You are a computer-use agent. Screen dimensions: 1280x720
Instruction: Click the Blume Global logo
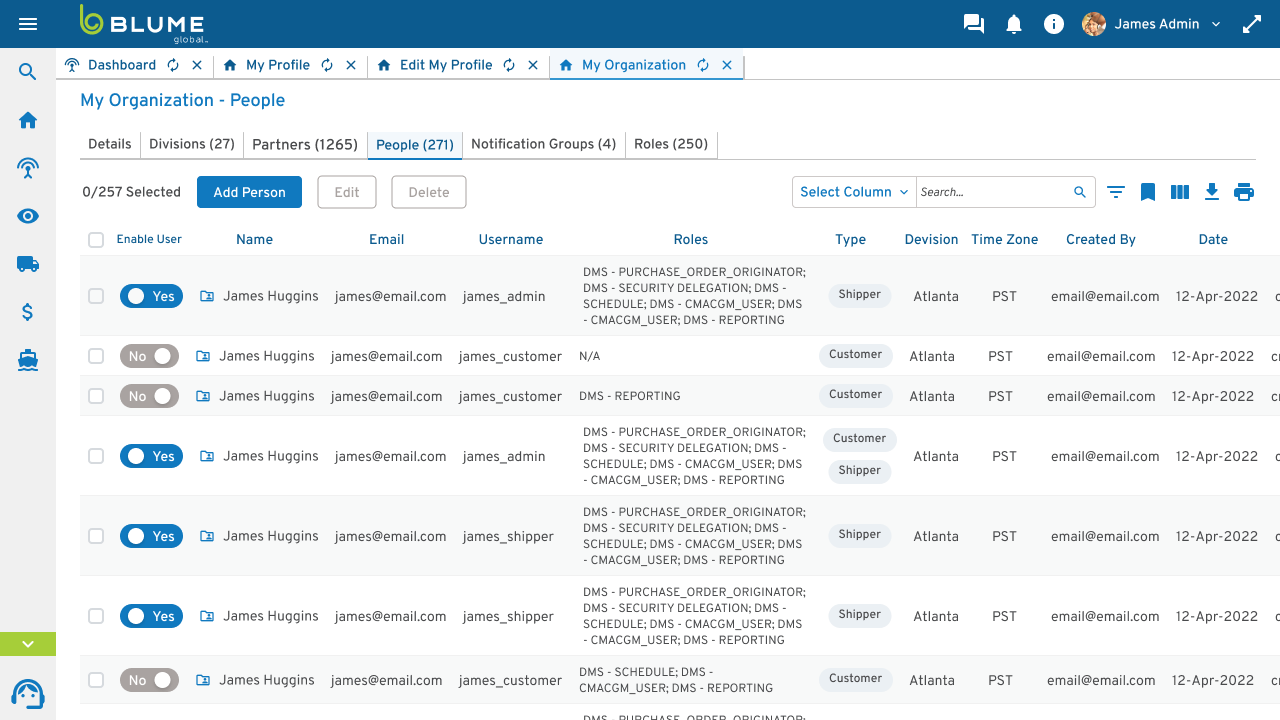tap(143, 24)
